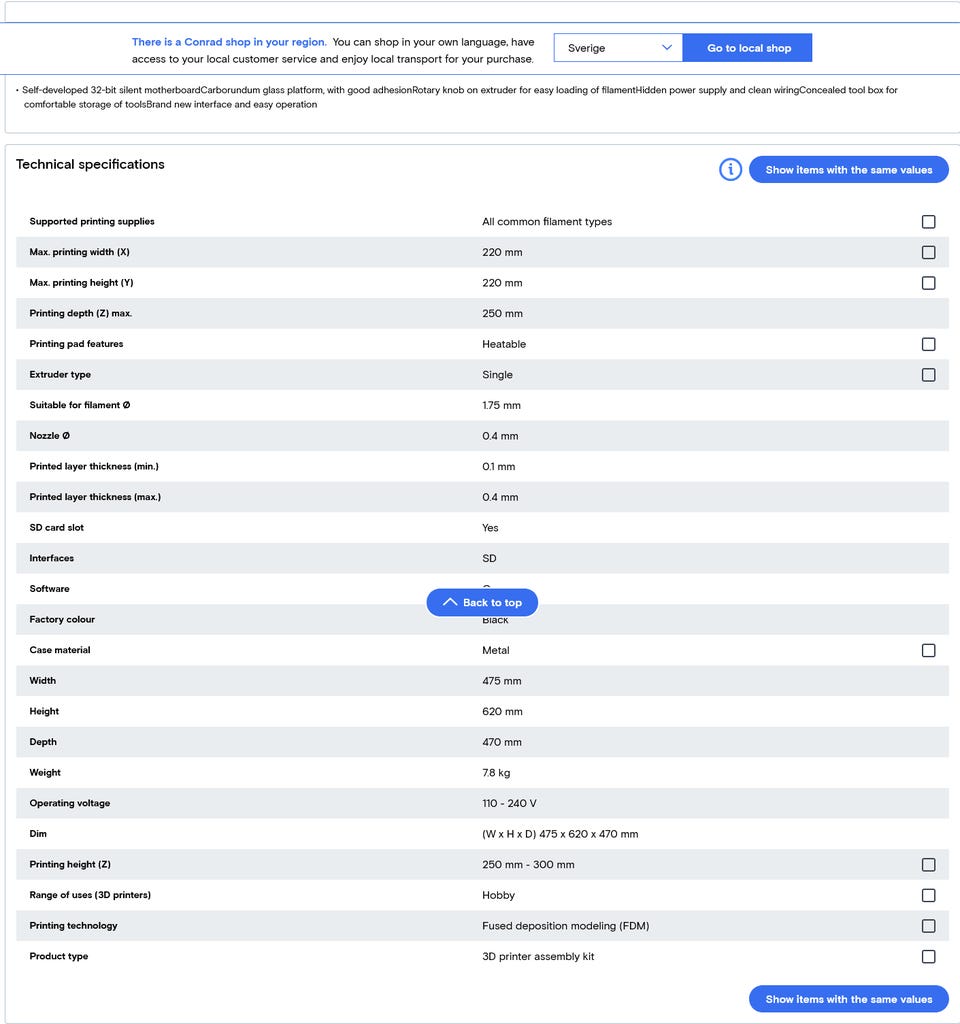This screenshot has height=1024, width=960.
Task: Open the Sverige country dropdown
Action: 618,48
